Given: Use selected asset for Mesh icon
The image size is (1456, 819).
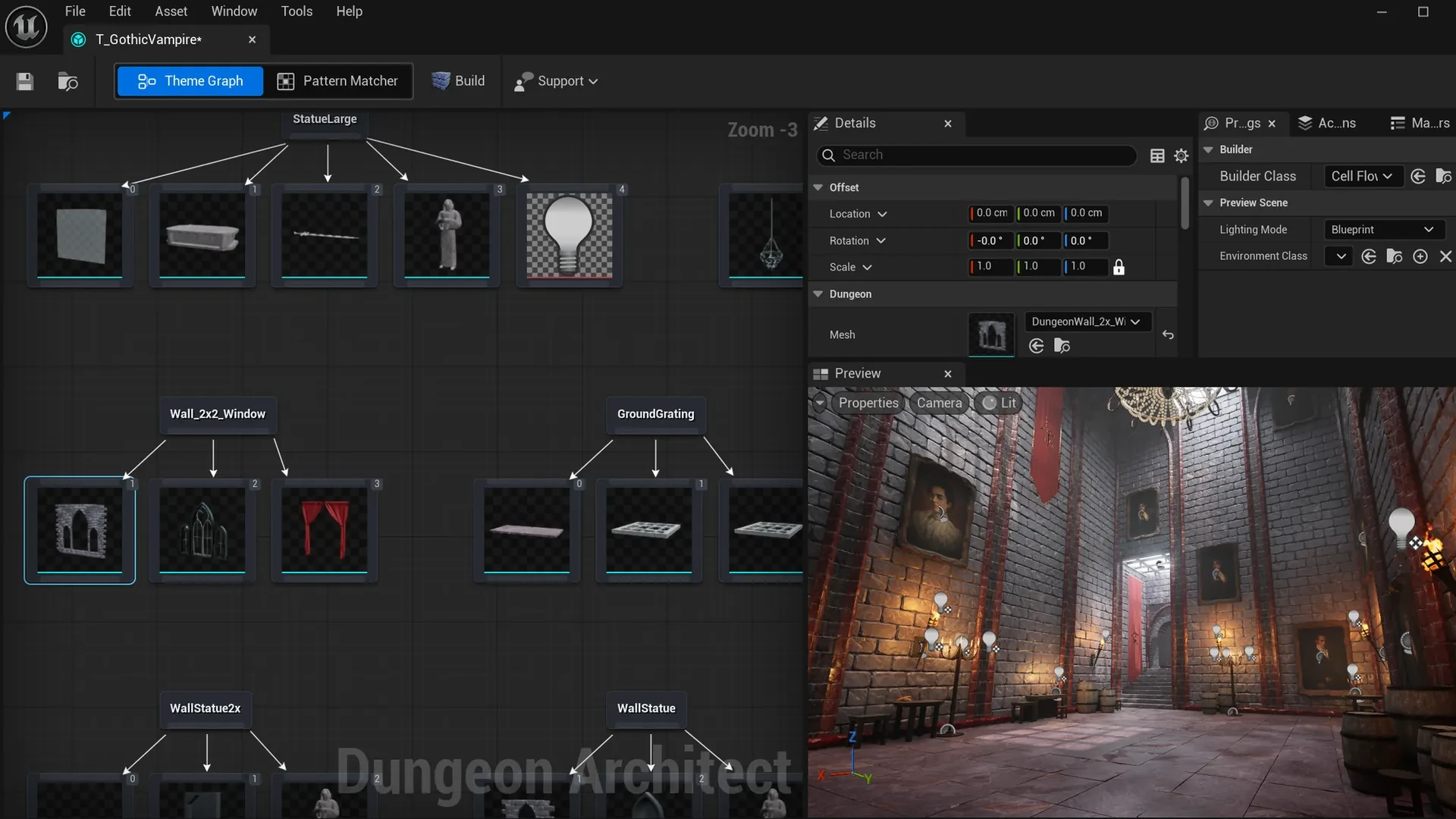Looking at the screenshot, I should tap(1037, 346).
